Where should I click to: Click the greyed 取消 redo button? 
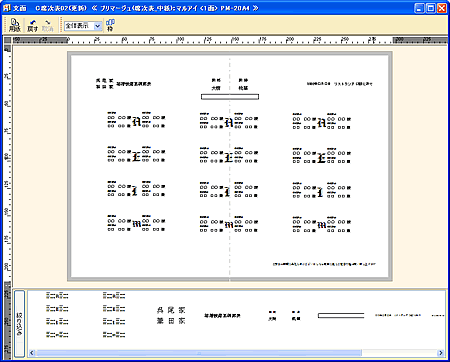(x=48, y=26)
